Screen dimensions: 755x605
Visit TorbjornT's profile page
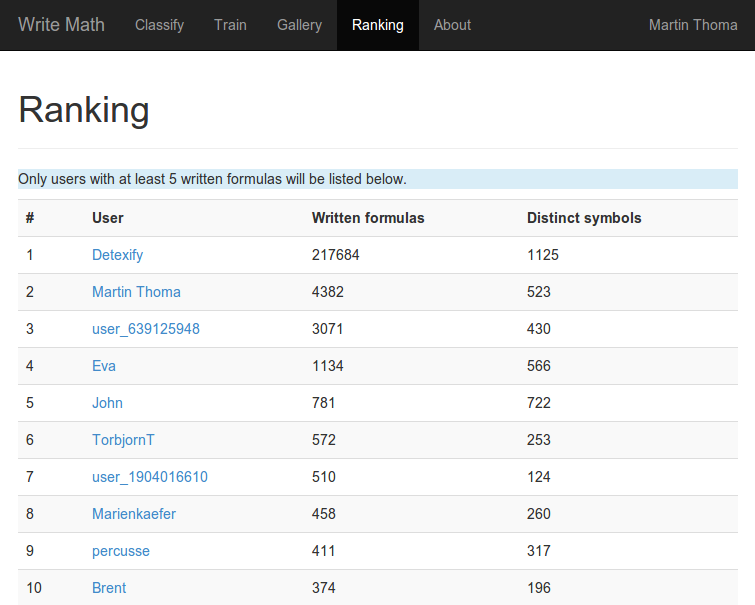tap(123, 440)
